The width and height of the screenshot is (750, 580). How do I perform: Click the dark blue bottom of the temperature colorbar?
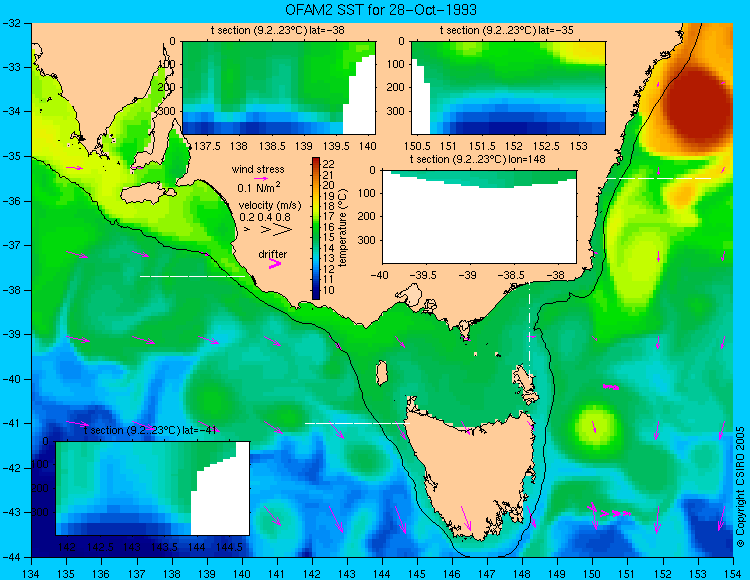pos(316,294)
